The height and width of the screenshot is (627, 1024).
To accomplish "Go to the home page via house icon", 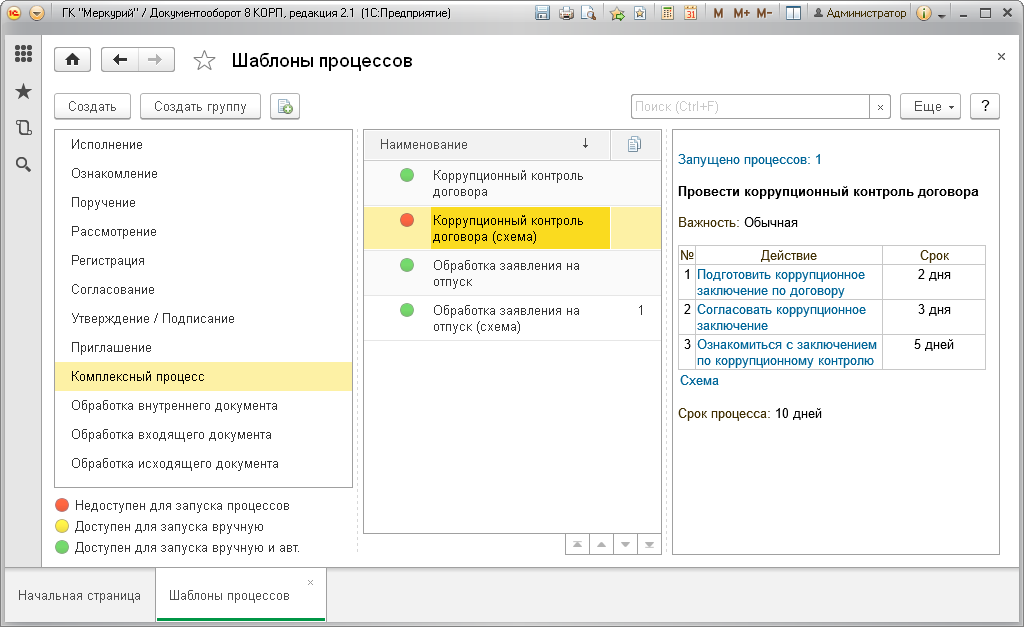I will (72, 60).
